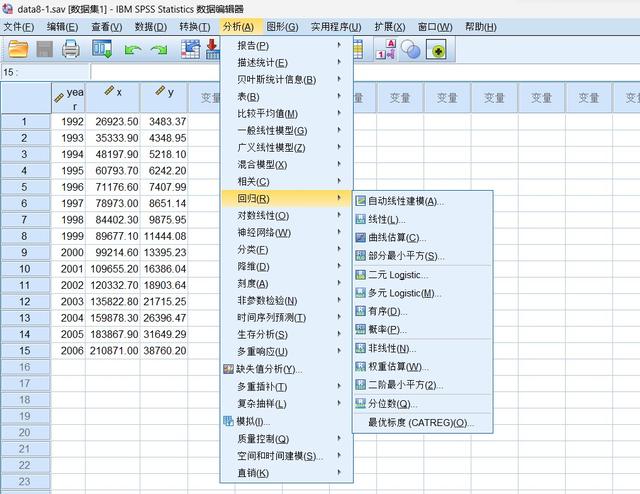Open the 数据(D) menu
640x494 pixels.
tap(151, 27)
